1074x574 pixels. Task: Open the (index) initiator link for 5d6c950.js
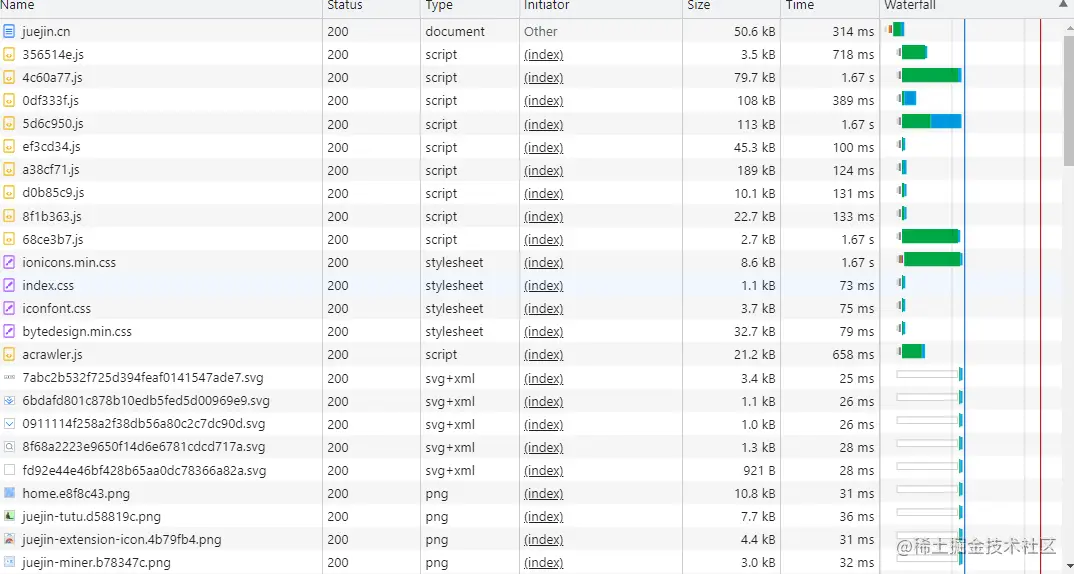click(543, 124)
